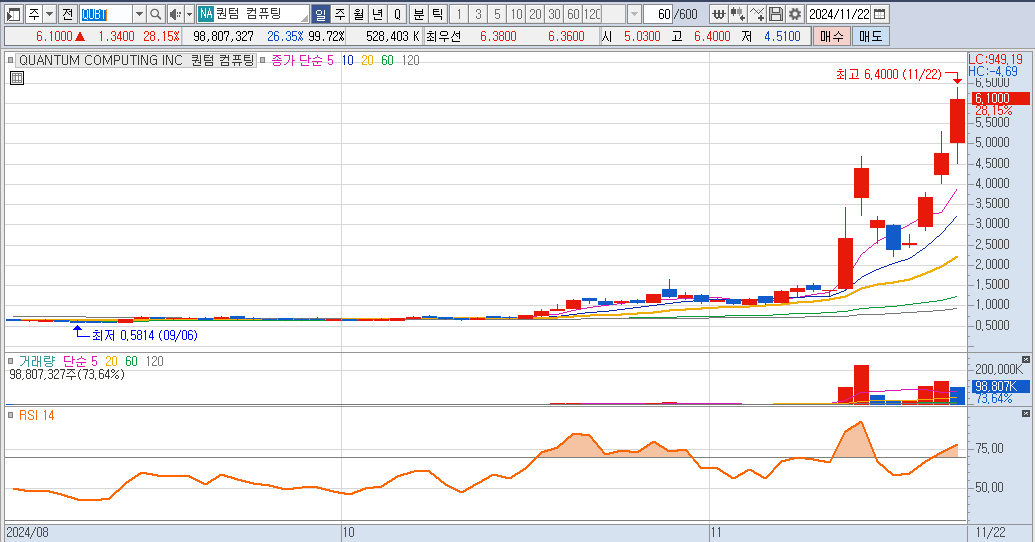Click the 최고 6.4000 (11/22) high annotation
The height and width of the screenshot is (542, 1035).
pyautogui.click(x=888, y=75)
